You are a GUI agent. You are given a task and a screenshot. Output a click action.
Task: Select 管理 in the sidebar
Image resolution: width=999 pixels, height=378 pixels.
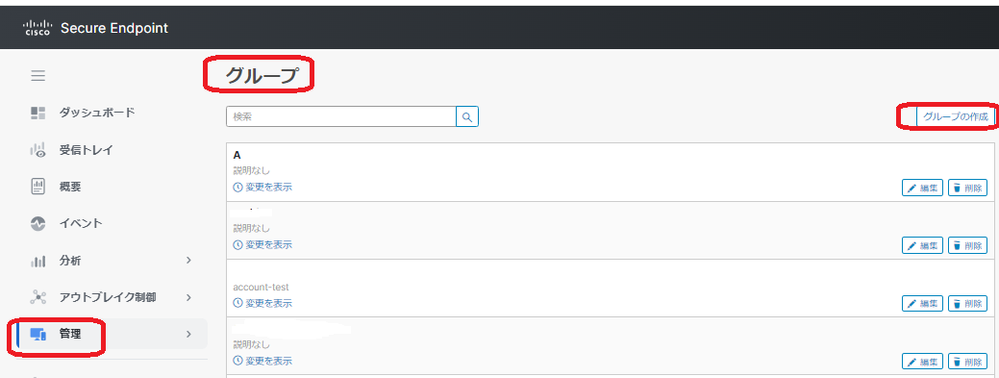(70, 334)
